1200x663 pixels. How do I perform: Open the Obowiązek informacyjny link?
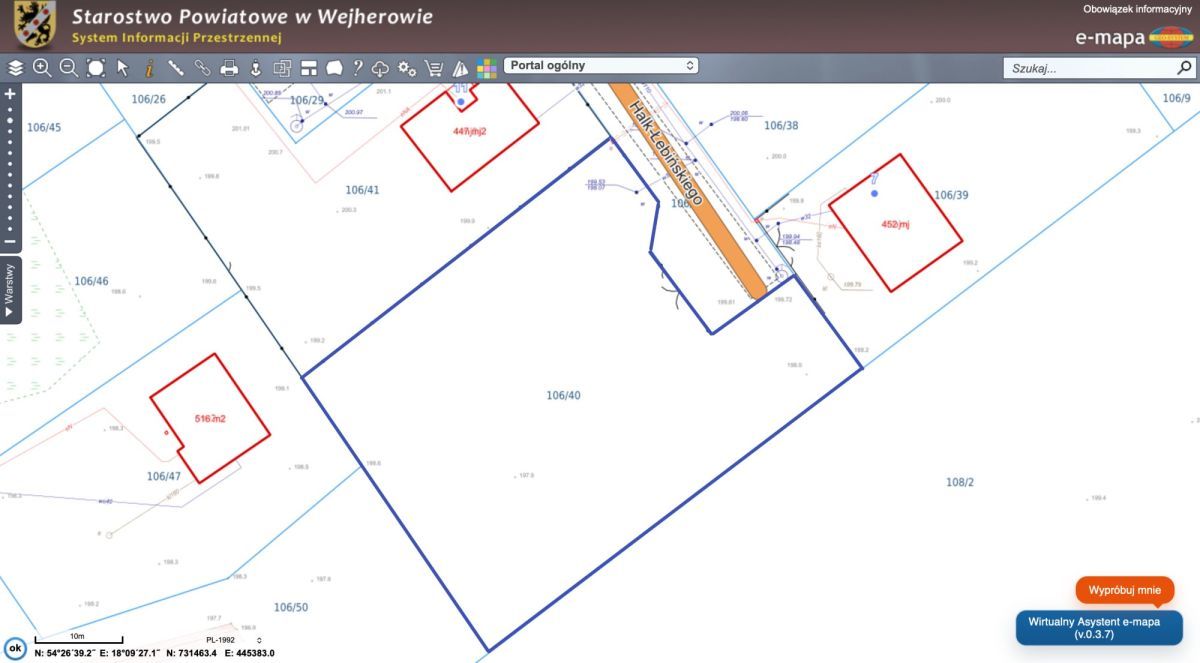[x=1137, y=9]
